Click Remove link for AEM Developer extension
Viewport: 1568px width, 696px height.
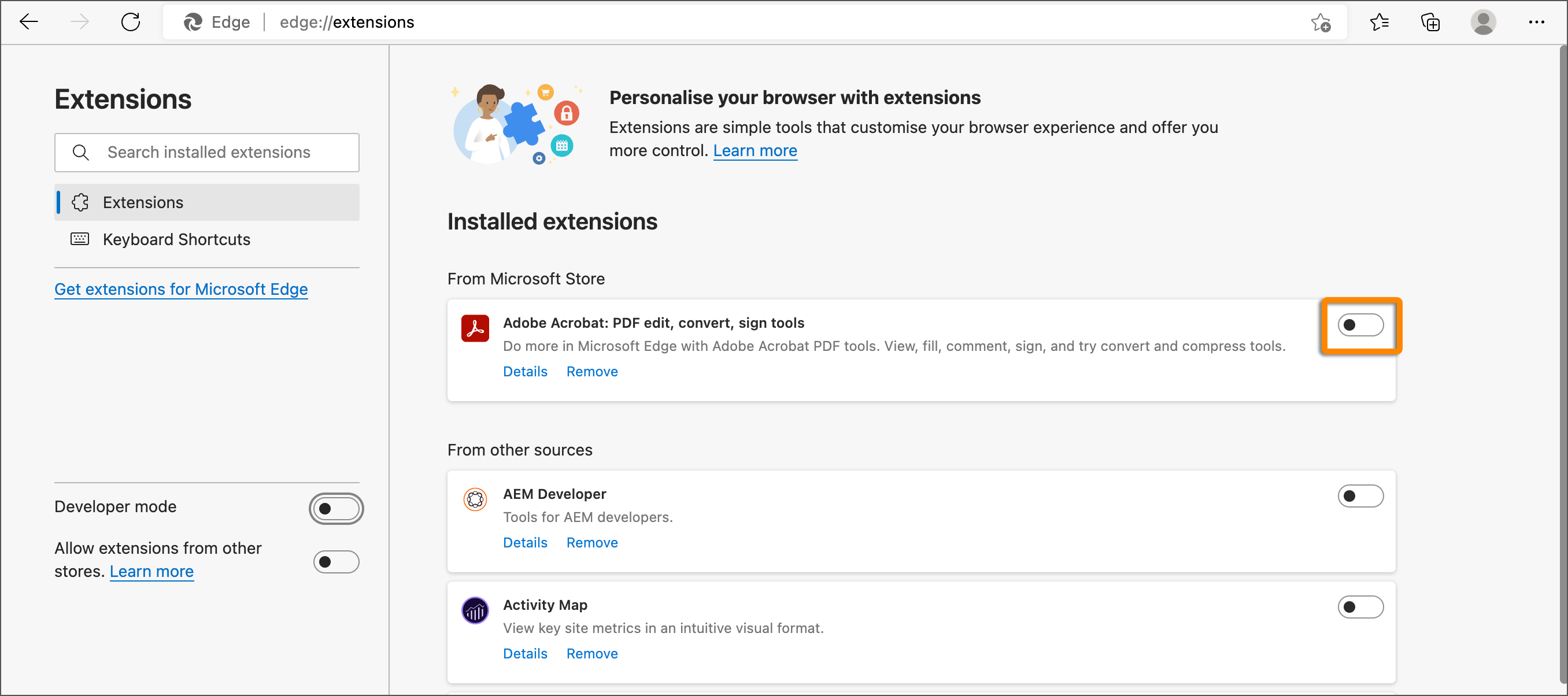[592, 542]
